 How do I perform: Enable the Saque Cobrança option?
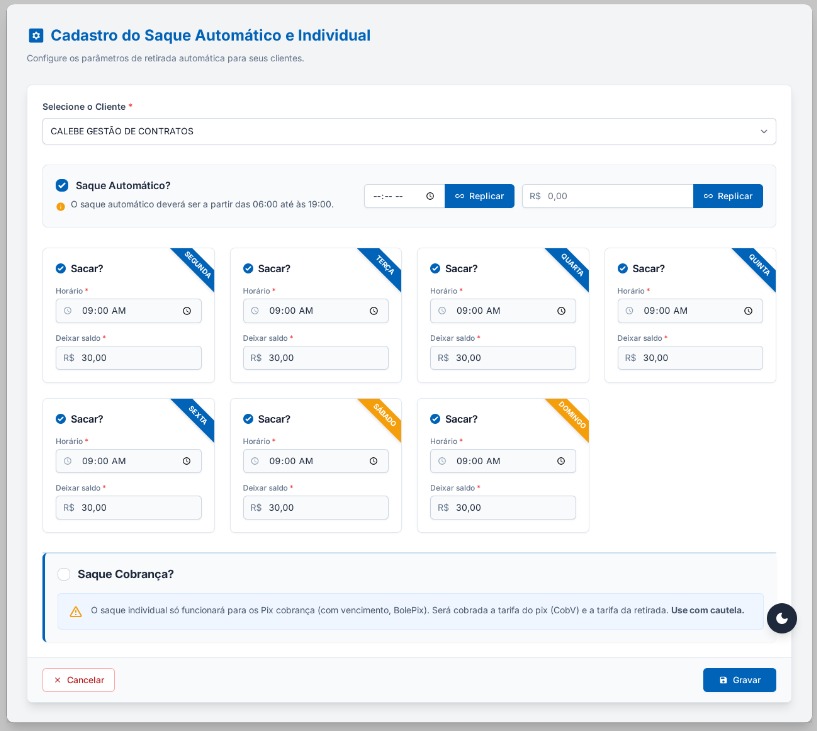coord(64,574)
